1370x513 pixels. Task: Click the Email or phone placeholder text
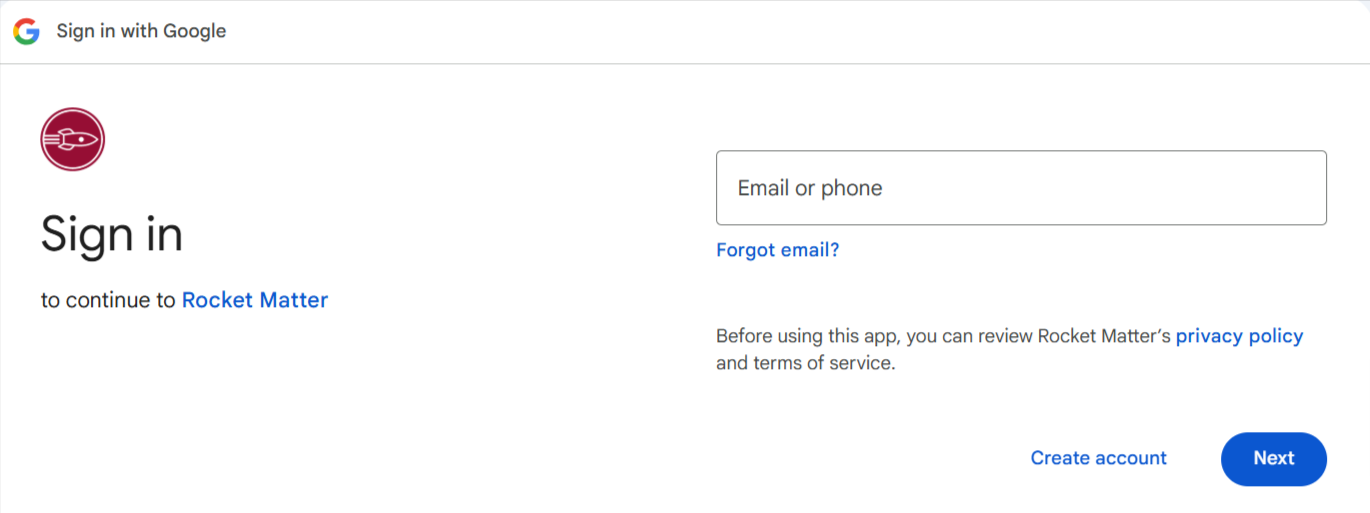click(810, 188)
